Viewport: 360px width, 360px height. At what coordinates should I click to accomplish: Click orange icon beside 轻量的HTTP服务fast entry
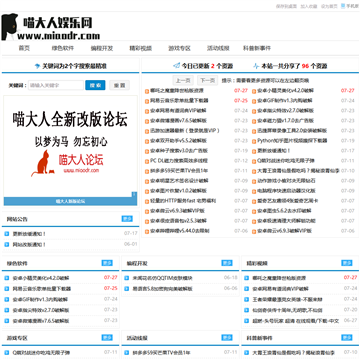pos(147,201)
